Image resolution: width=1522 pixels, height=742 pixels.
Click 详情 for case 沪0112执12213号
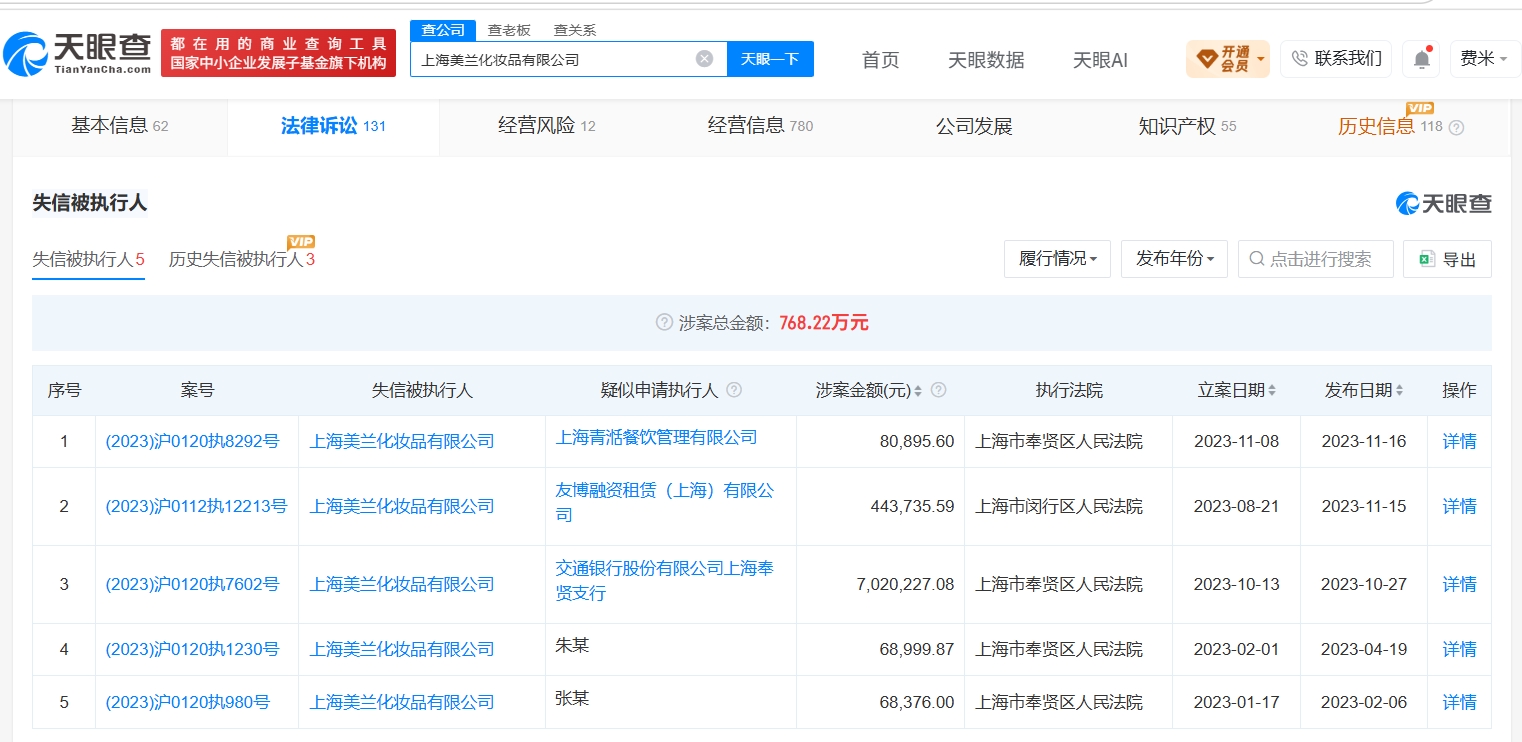pos(1459,506)
